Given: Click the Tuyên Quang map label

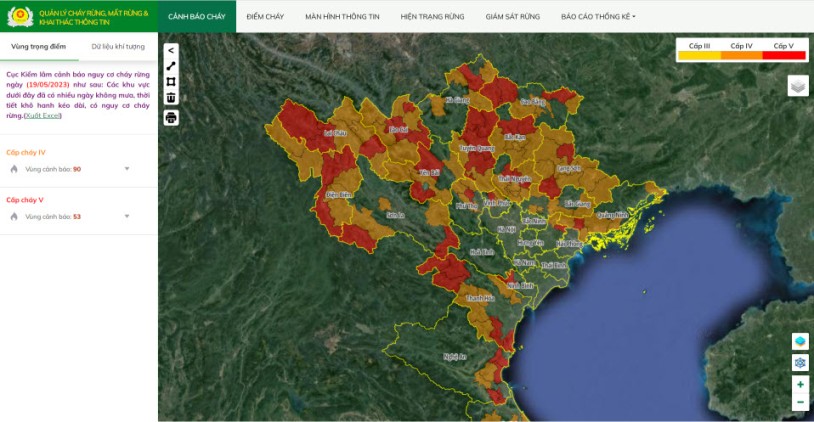Looking at the screenshot, I should click(x=477, y=148).
